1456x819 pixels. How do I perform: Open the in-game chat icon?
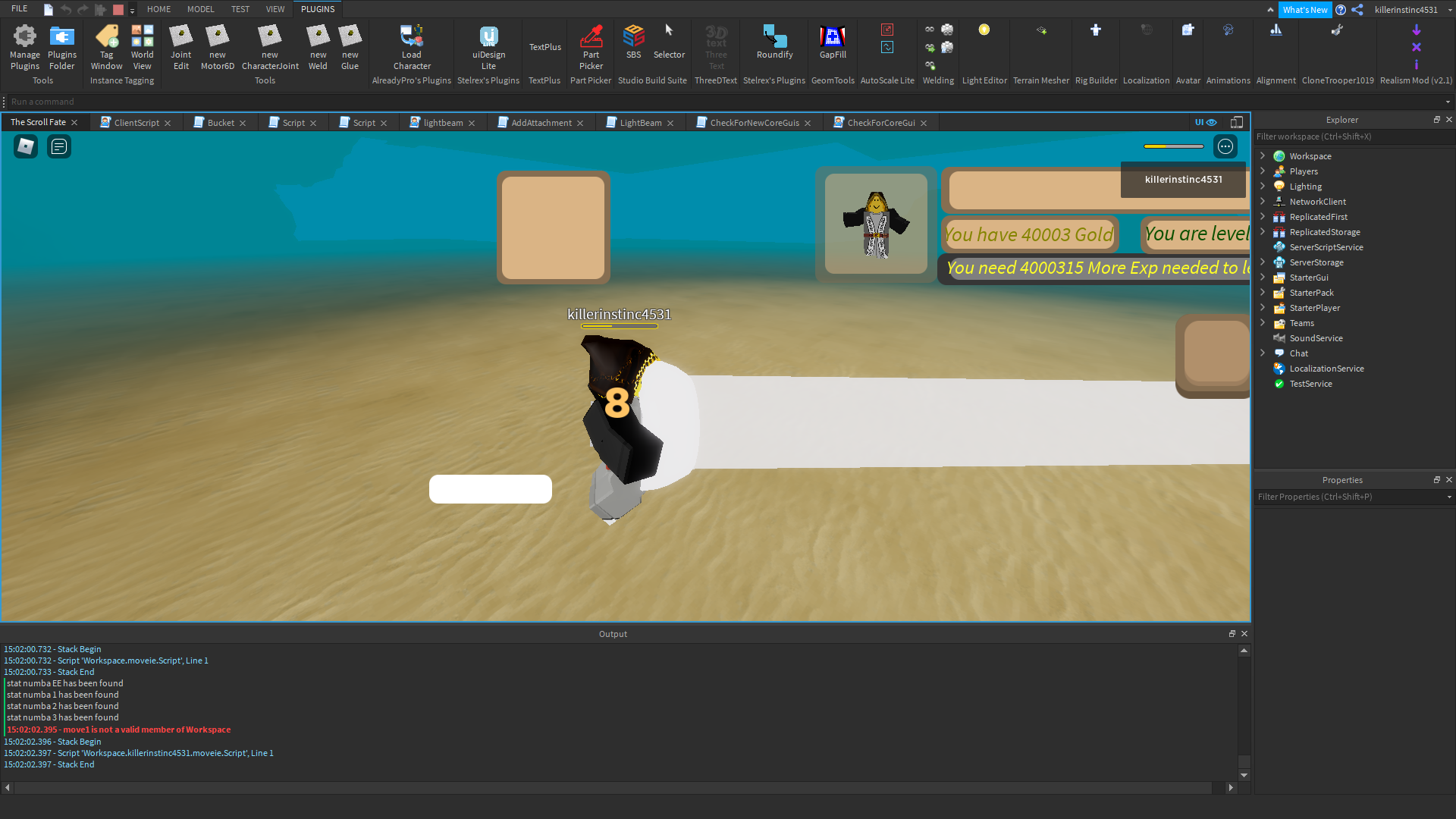coord(59,146)
